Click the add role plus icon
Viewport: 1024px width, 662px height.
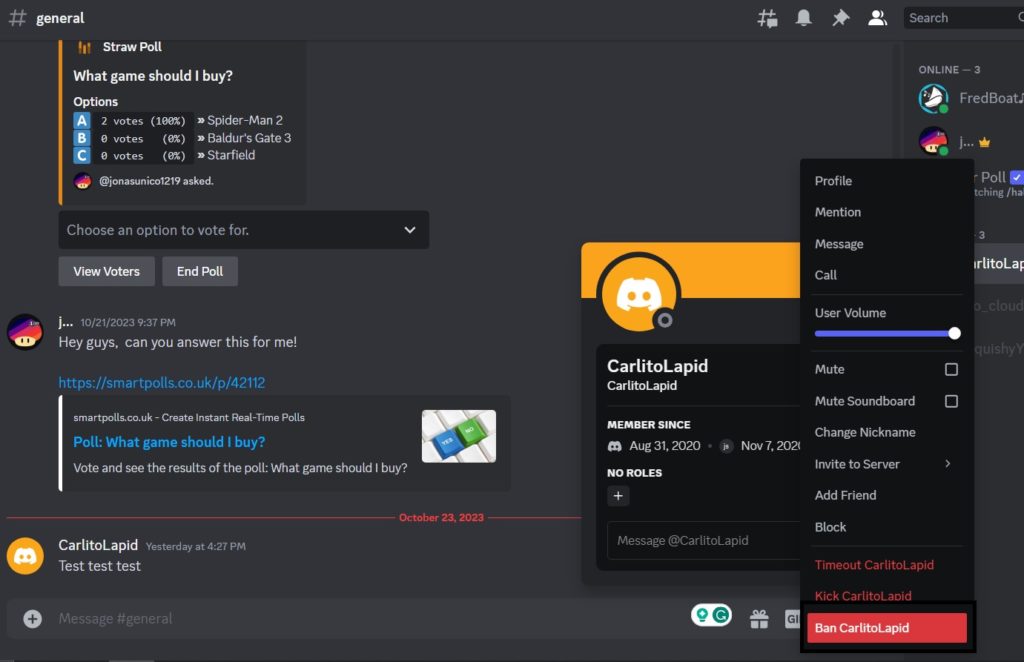pos(618,496)
